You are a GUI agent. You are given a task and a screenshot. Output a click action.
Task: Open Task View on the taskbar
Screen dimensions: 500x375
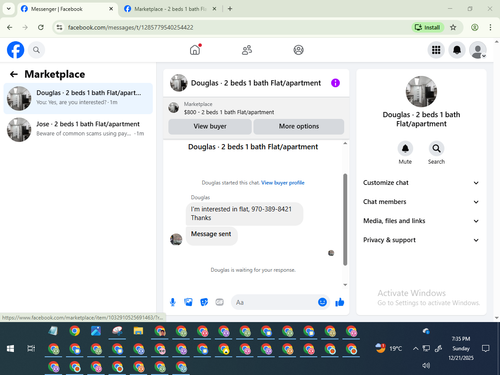click(31, 349)
